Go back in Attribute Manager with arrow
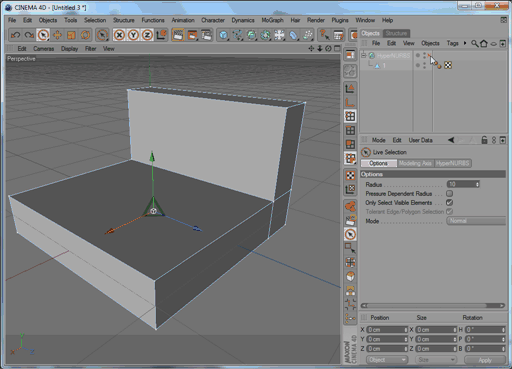Screen dimensions: 512x369 coord(451,140)
